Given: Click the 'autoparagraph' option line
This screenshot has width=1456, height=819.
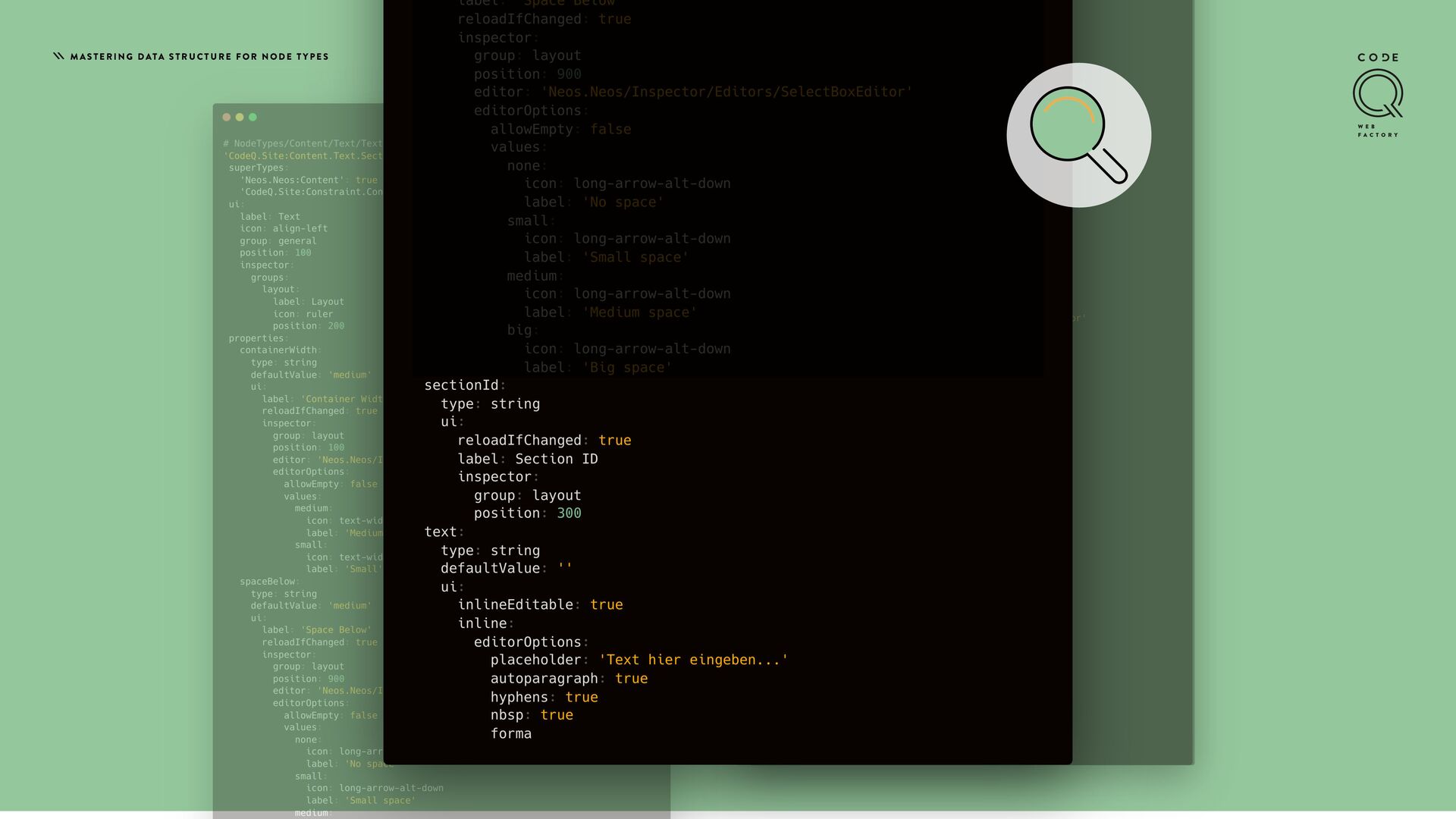Looking at the screenshot, I should 544,679.
